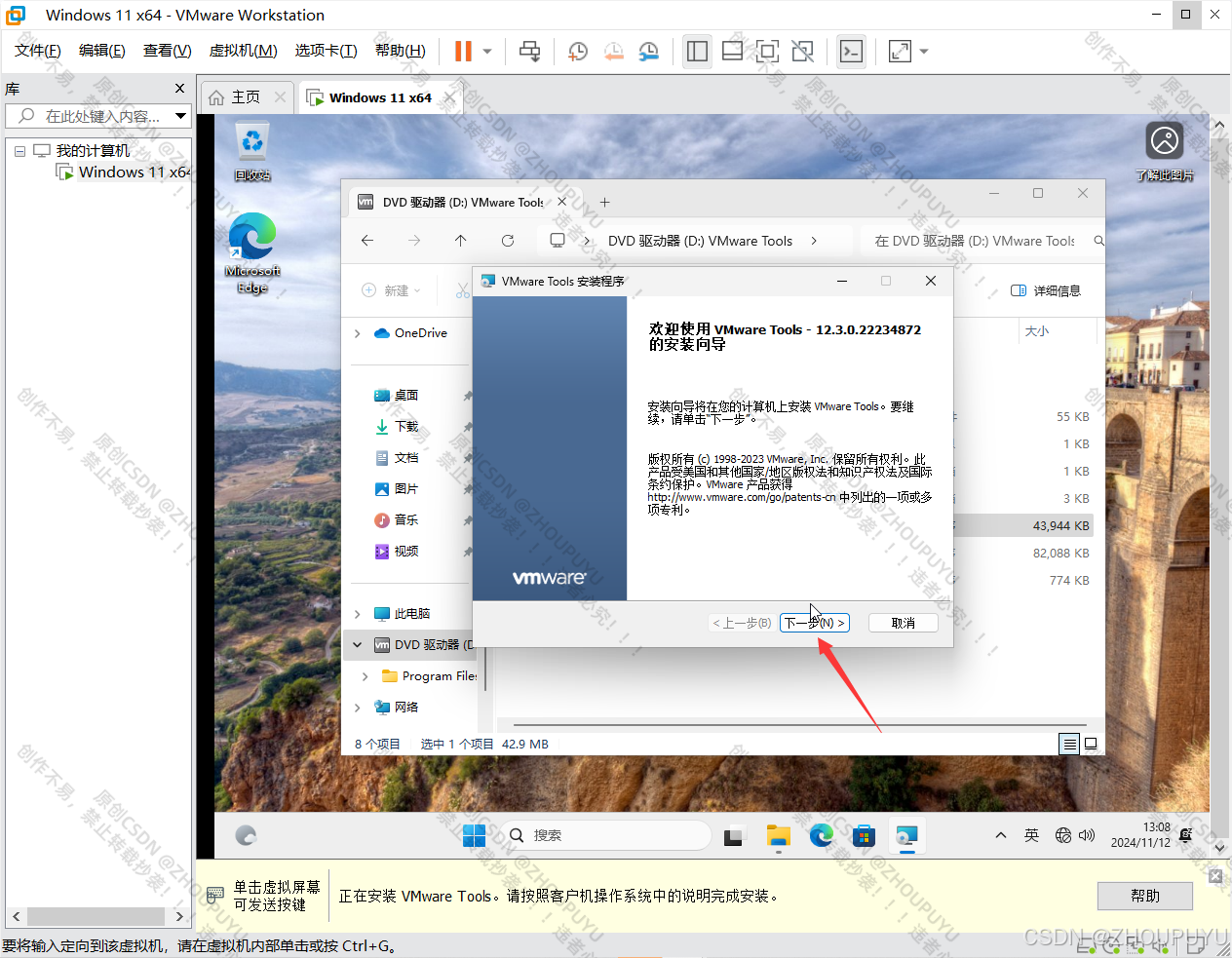
Task: Open the 编辑(E) menu
Action: click(x=102, y=51)
